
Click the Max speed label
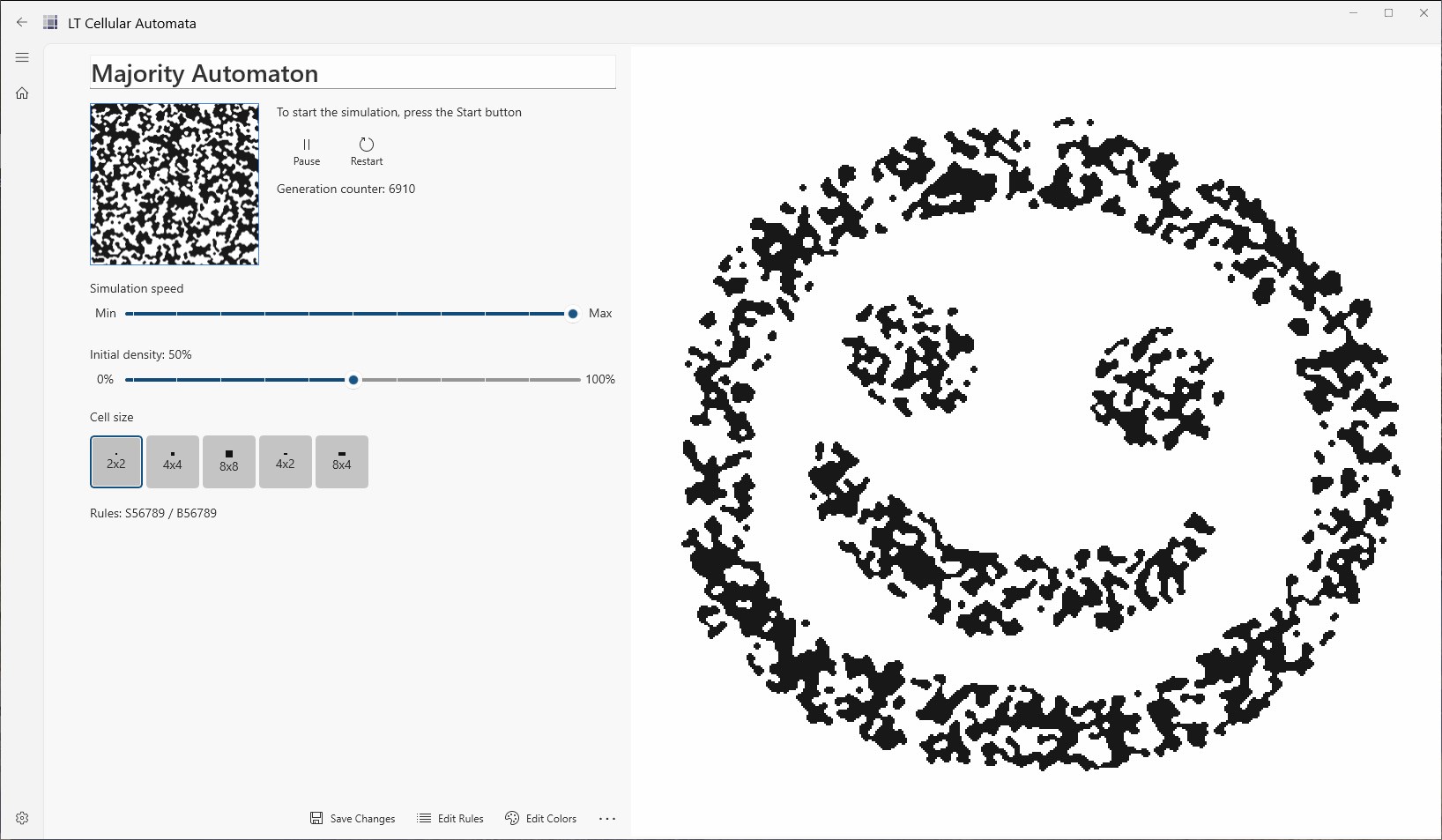[600, 313]
